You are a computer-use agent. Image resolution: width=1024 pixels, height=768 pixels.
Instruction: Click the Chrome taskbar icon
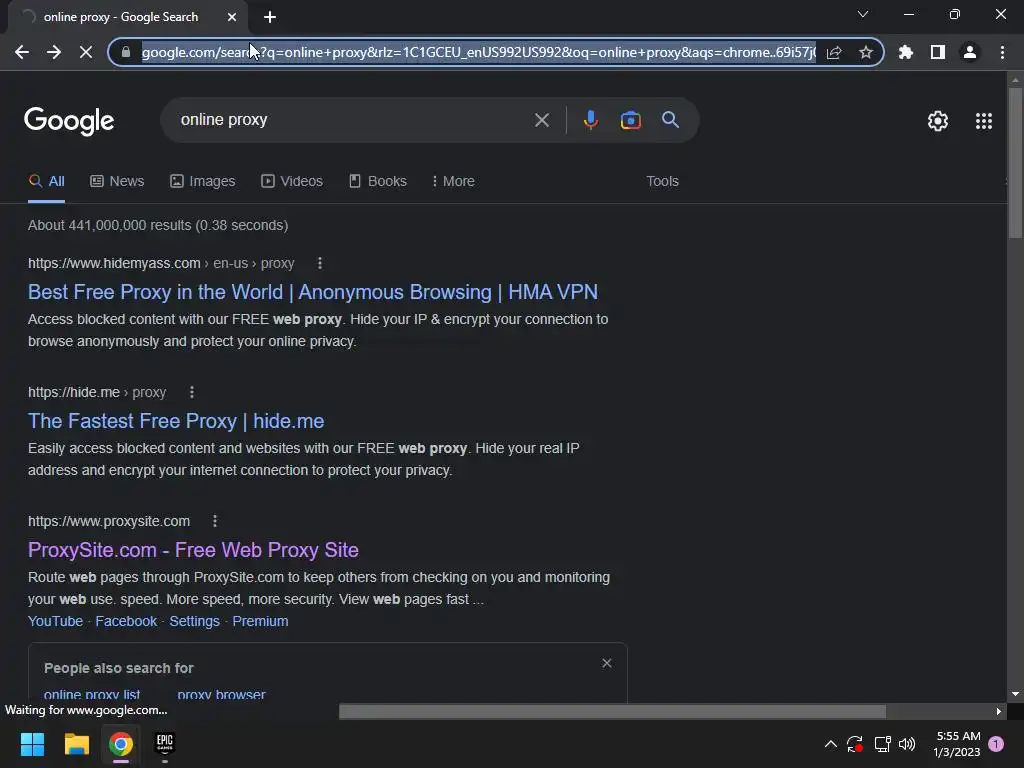click(x=121, y=744)
